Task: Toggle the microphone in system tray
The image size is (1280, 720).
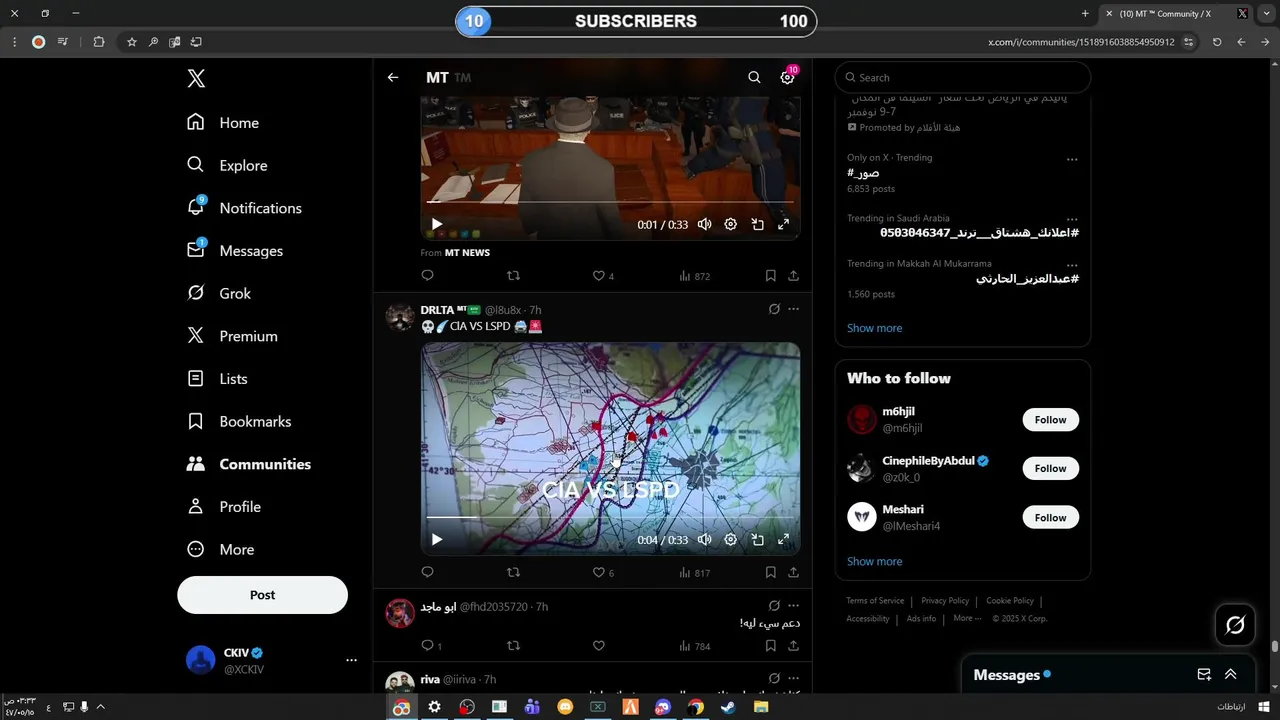Action: pyautogui.click(x=84, y=707)
